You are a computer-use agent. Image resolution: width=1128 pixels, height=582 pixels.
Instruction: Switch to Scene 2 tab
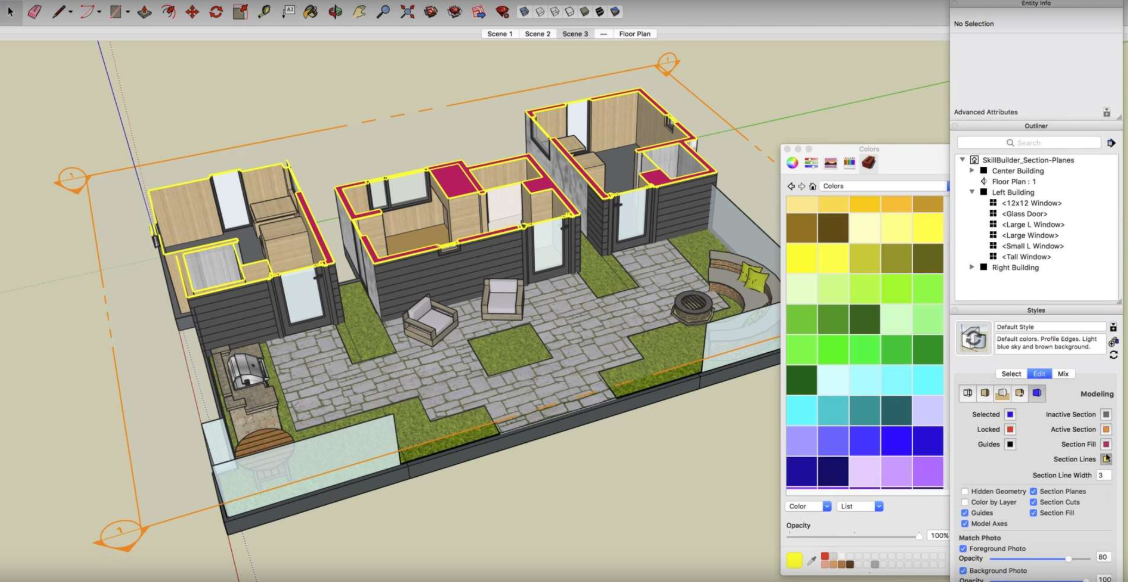pos(537,34)
